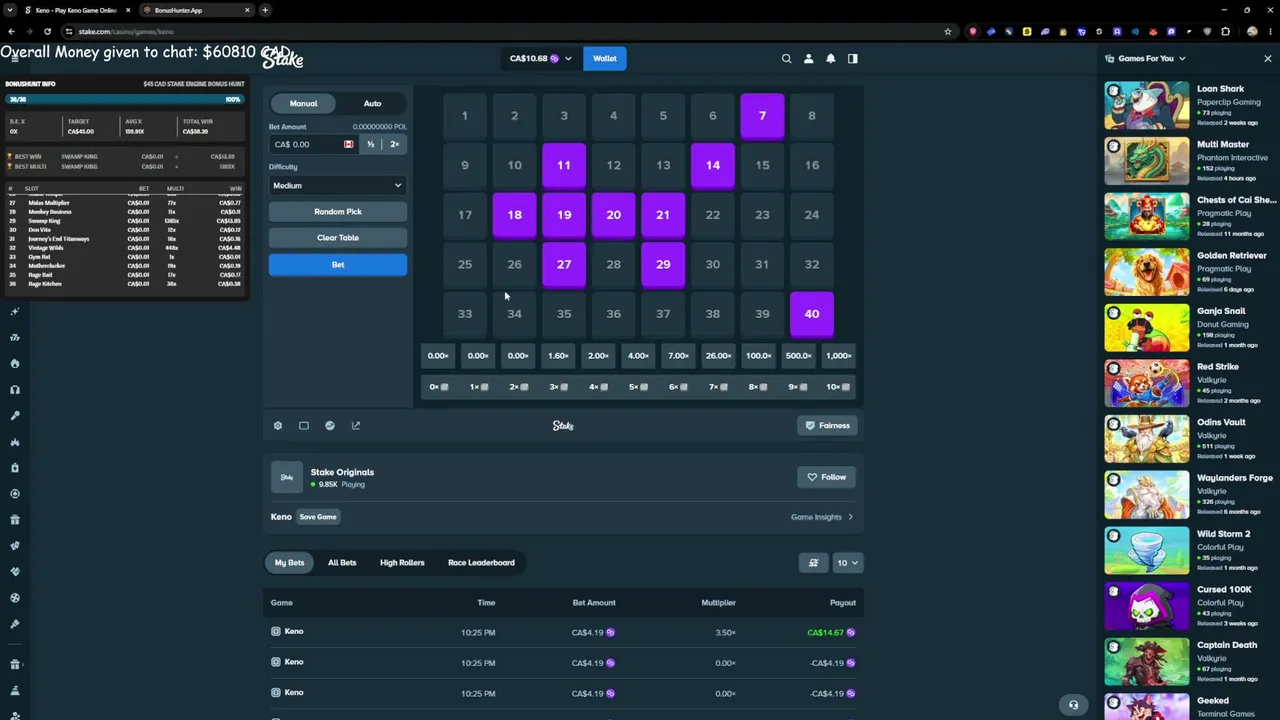This screenshot has height=720, width=1280.
Task: Open browser Extensions puzzle icon
Action: (x=1225, y=32)
